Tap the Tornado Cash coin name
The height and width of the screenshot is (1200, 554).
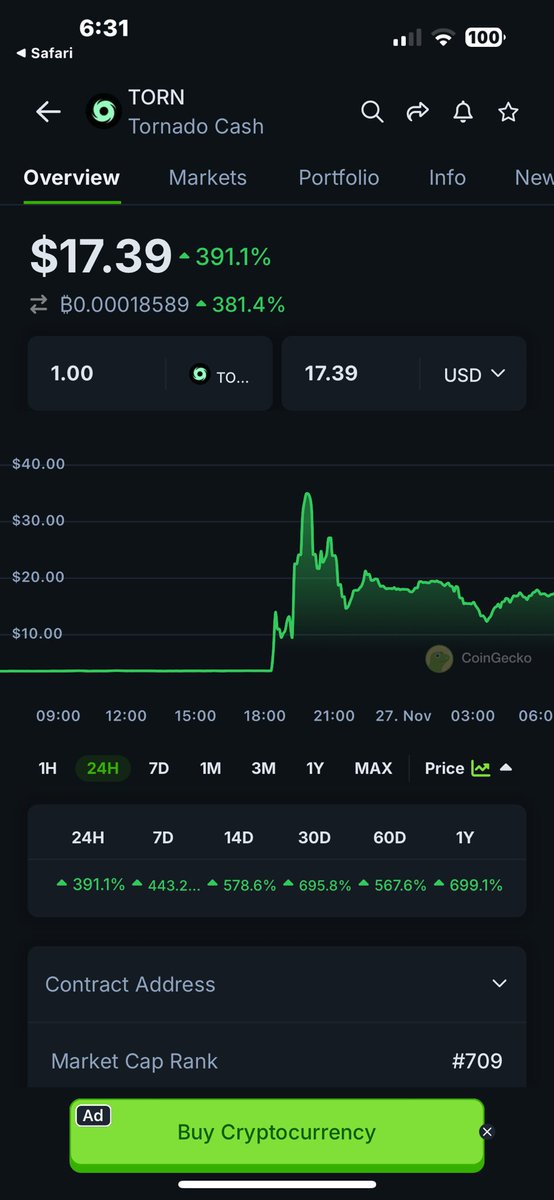196,127
